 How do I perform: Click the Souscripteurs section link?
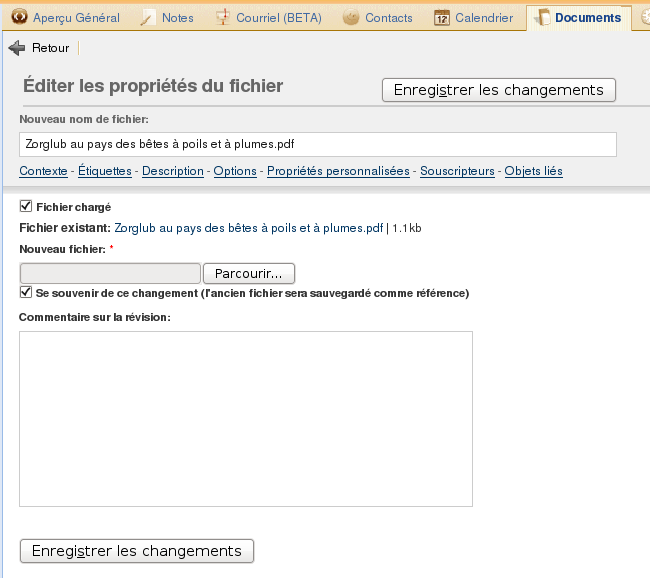tap(457, 171)
